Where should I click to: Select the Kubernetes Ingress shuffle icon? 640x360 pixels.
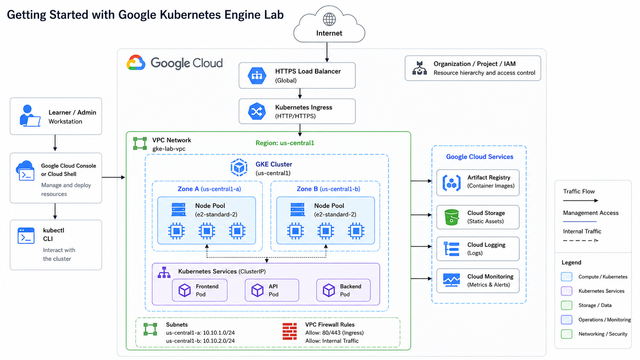pyautogui.click(x=257, y=111)
